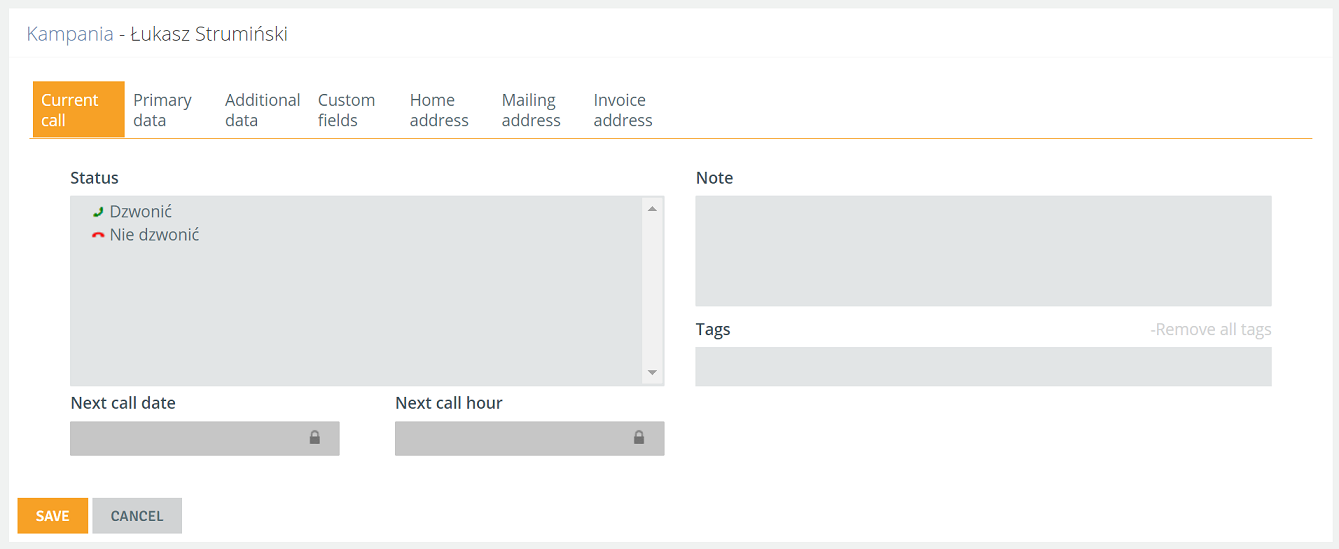The height and width of the screenshot is (549, 1339).
Task: Click the red hang-up icon beside Nie dzwonić
Action: coord(98,235)
